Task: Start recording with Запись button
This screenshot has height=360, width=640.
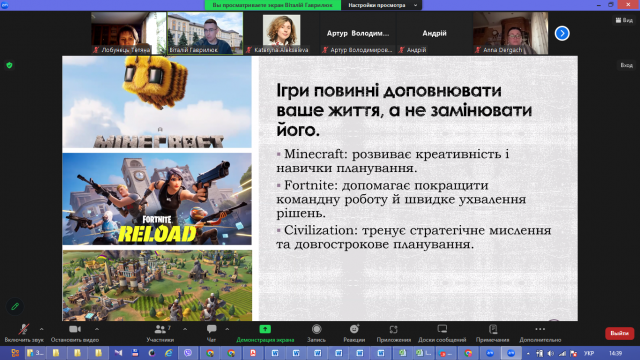Action: (316, 333)
